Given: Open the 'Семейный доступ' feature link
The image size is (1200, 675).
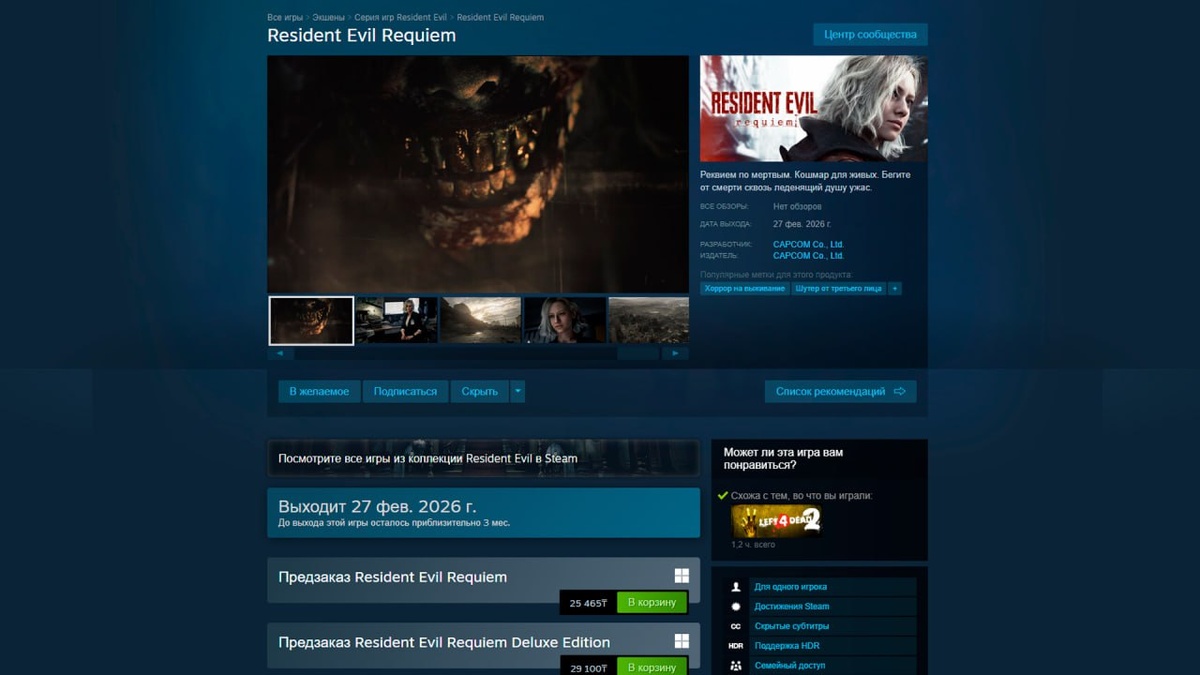Looking at the screenshot, I should 789,665.
